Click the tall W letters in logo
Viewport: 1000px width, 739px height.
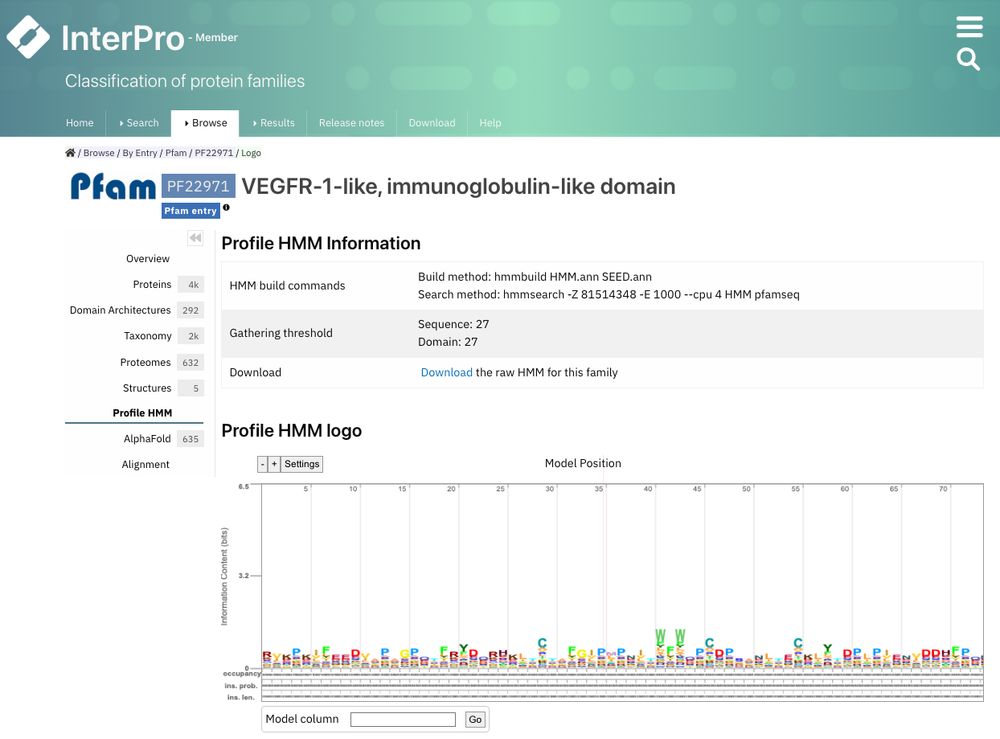670,638
